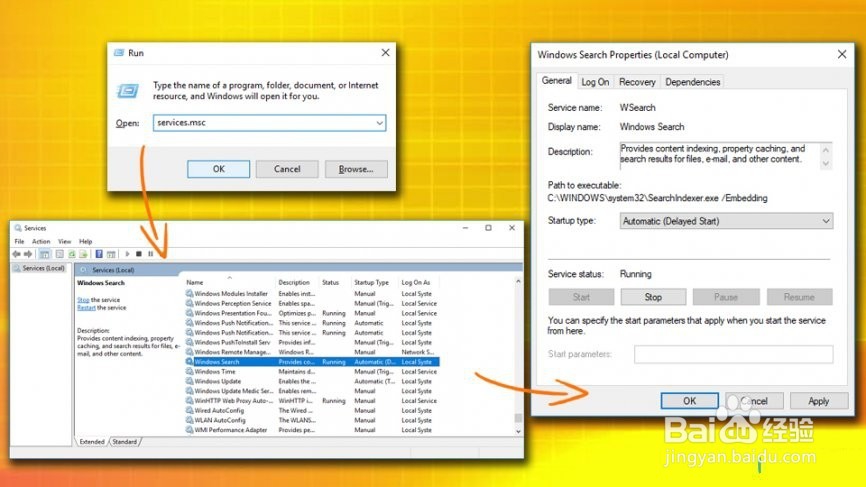
Task: Click the gear icon beside Windows Modules Installer
Action: [189, 294]
